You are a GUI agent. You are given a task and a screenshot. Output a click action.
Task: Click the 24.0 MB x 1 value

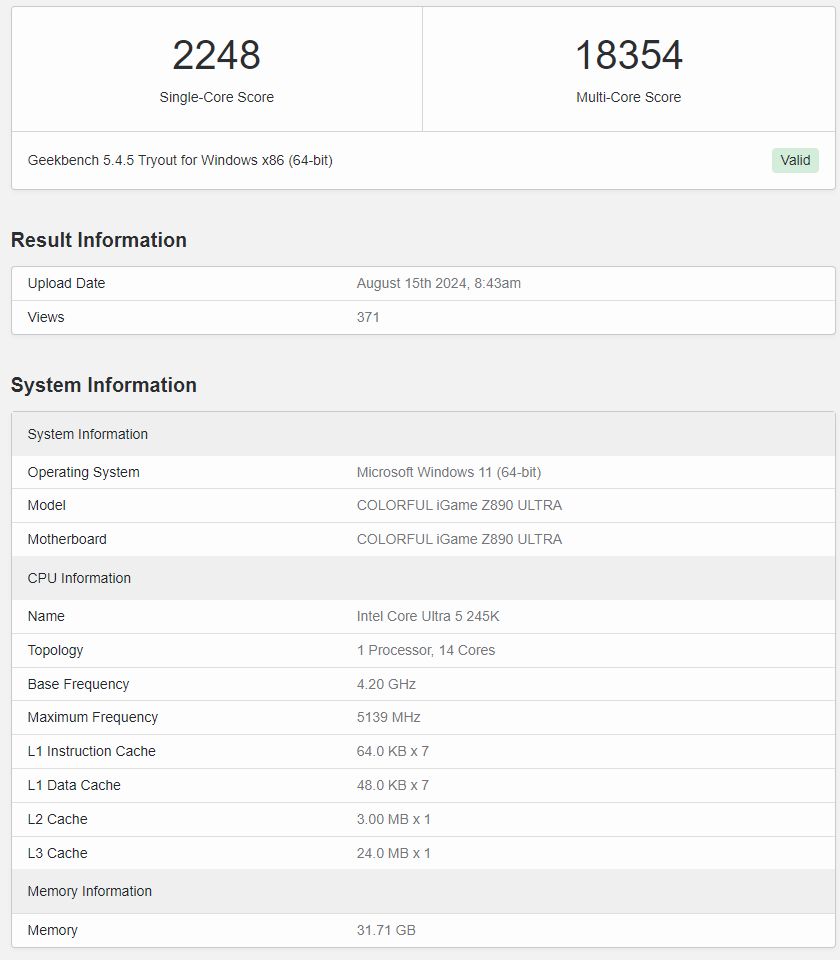click(x=394, y=853)
